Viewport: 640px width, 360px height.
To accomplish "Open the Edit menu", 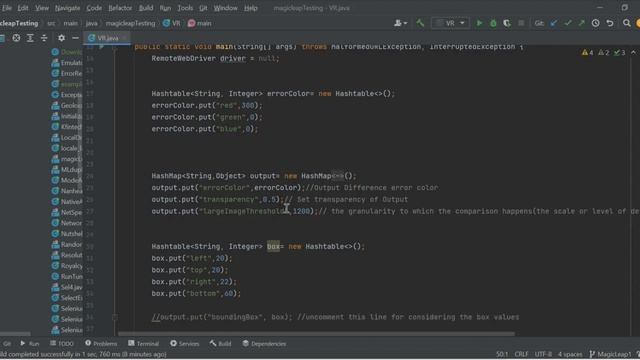I will coord(23,8).
